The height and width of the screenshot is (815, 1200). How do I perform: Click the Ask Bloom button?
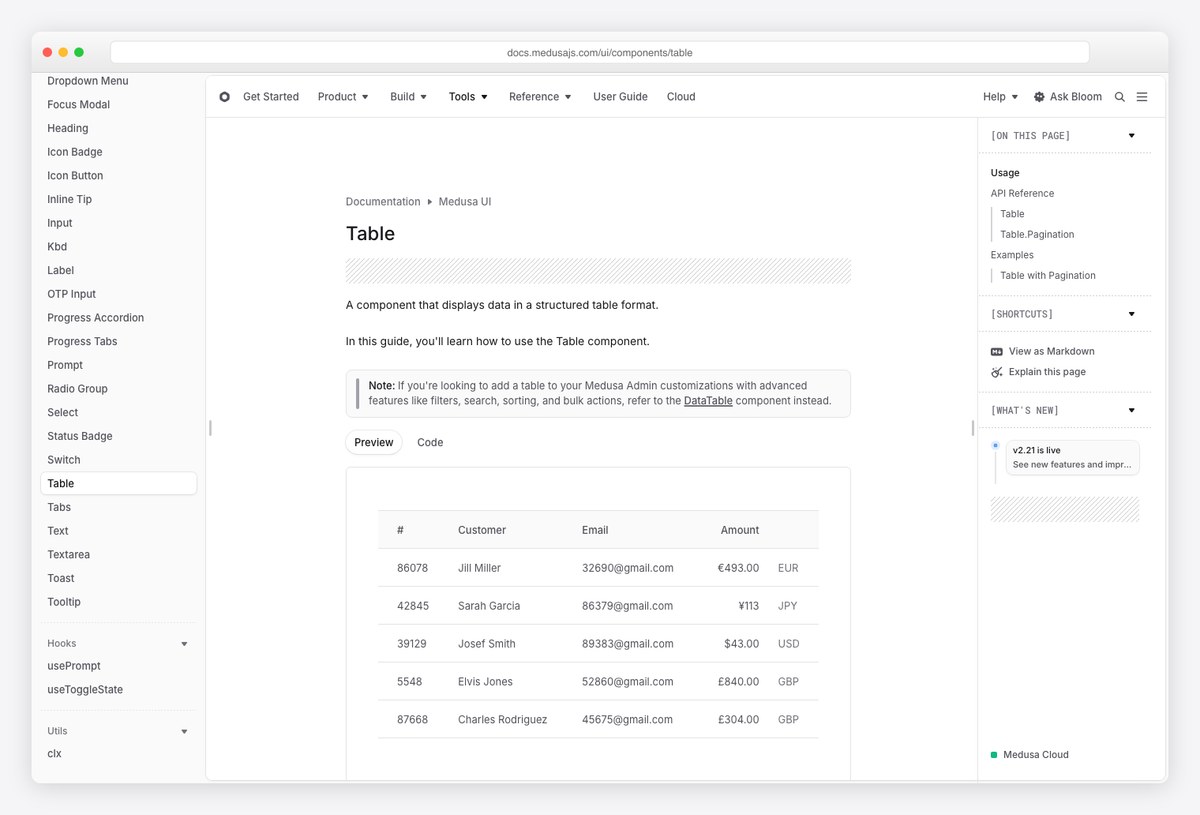pos(1067,97)
